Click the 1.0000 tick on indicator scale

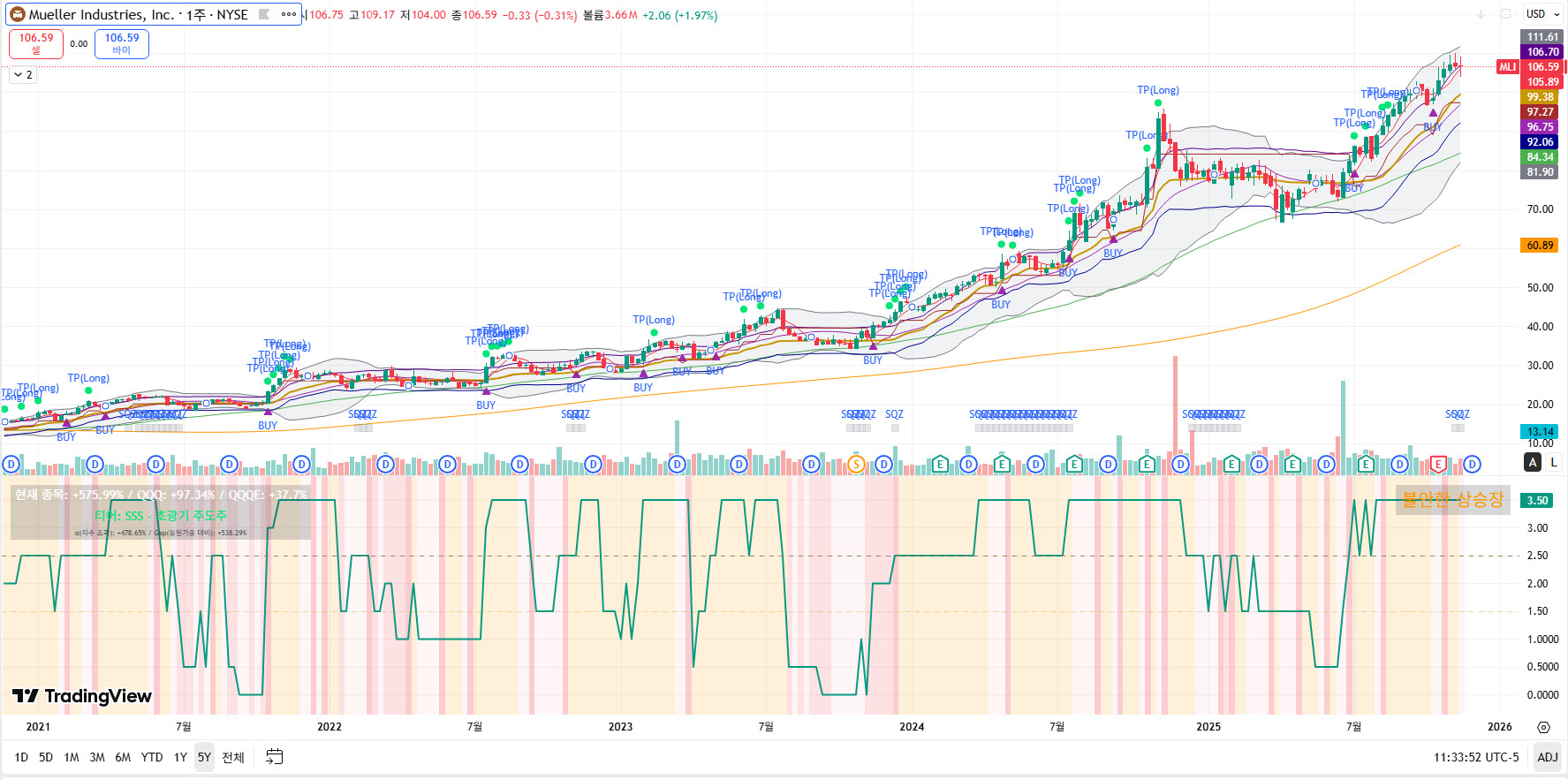point(1543,640)
